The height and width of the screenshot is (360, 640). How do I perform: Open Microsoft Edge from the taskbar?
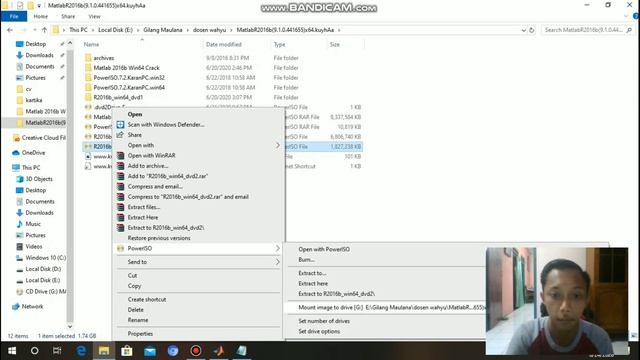tap(81, 351)
